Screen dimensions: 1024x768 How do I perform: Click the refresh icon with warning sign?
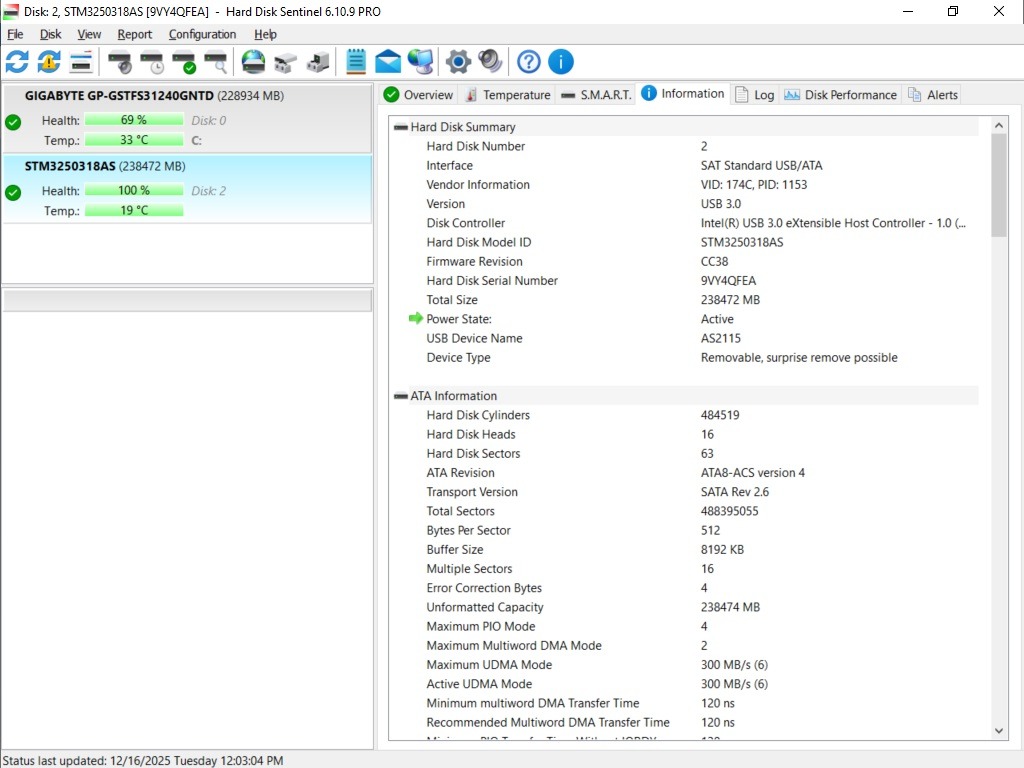coord(49,62)
